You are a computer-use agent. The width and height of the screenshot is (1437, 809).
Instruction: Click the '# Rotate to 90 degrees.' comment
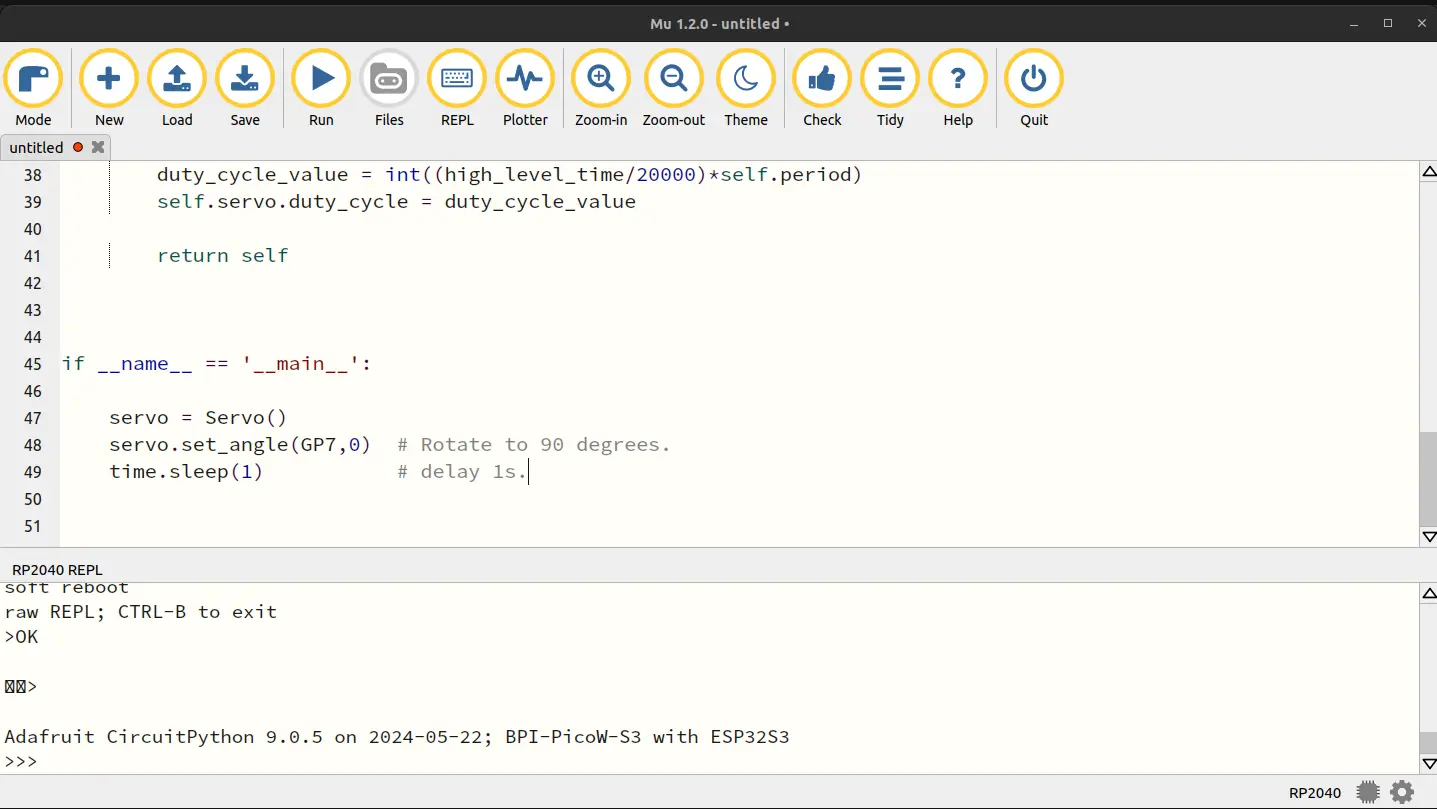(534, 444)
